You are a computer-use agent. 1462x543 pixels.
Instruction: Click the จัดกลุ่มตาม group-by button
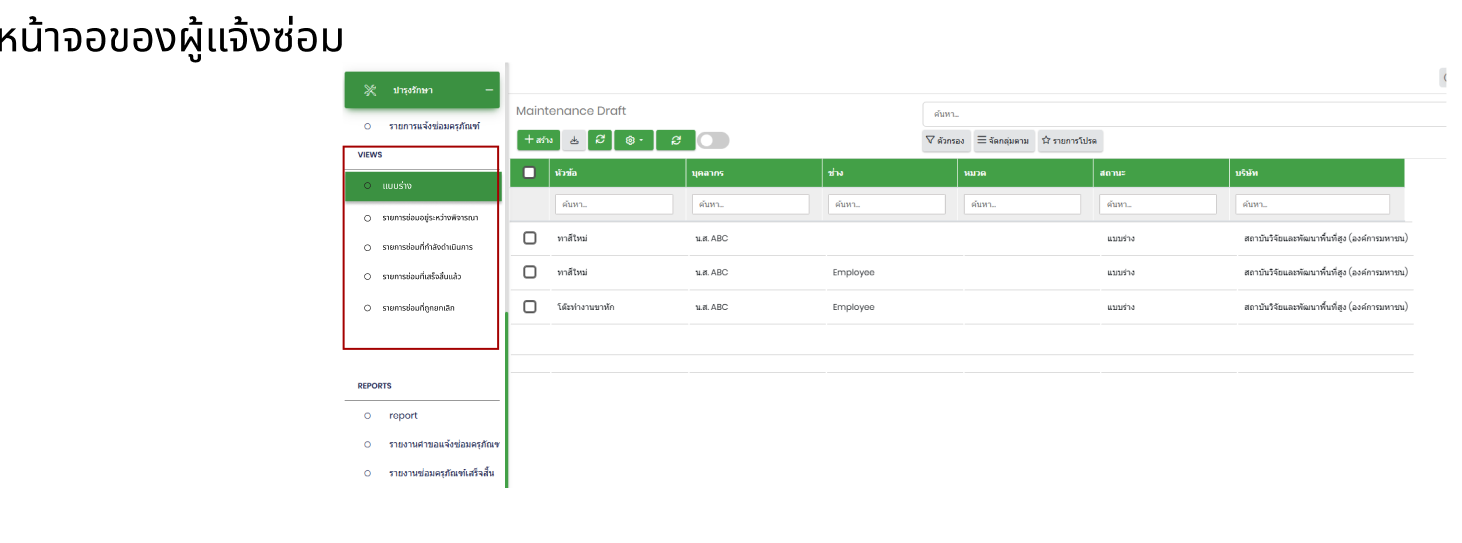coord(1004,141)
